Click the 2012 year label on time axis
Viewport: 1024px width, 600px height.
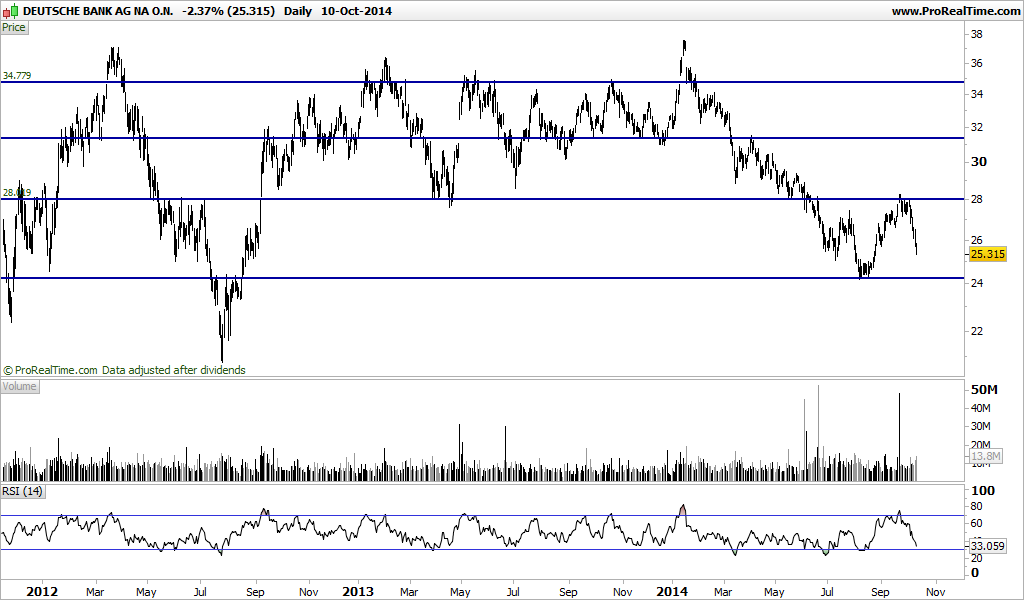(x=42, y=592)
